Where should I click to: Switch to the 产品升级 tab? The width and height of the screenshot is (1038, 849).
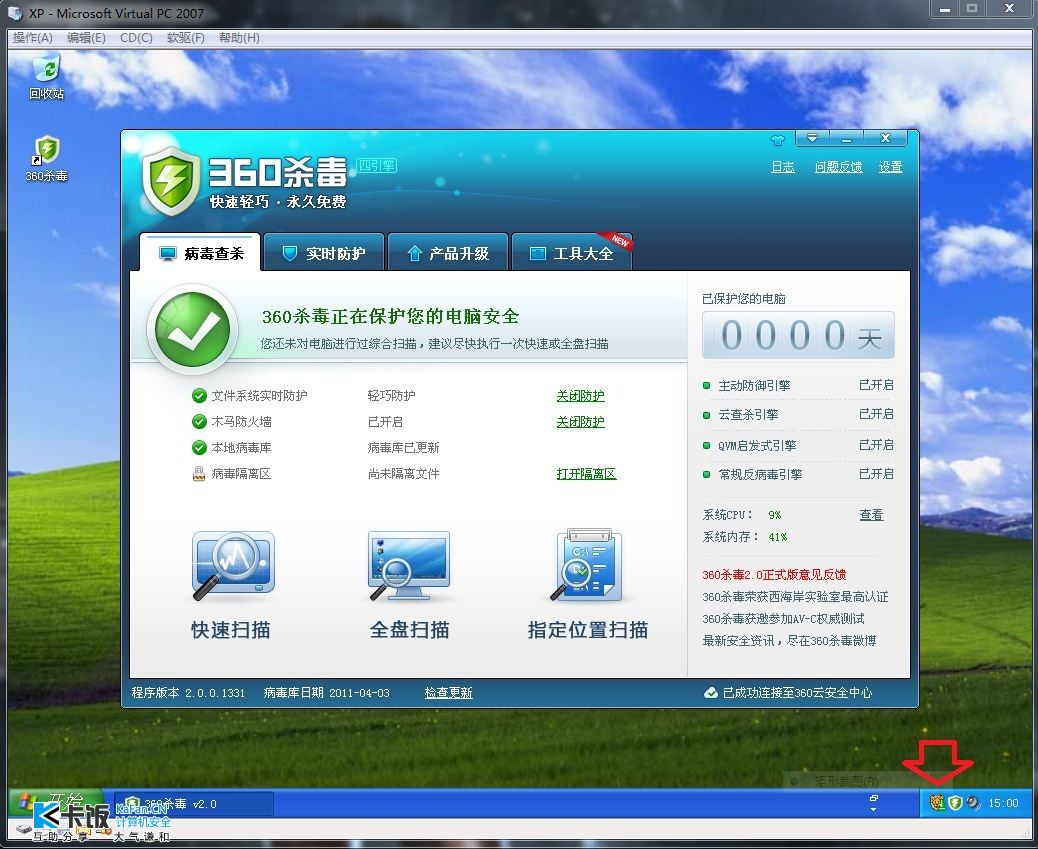point(448,253)
